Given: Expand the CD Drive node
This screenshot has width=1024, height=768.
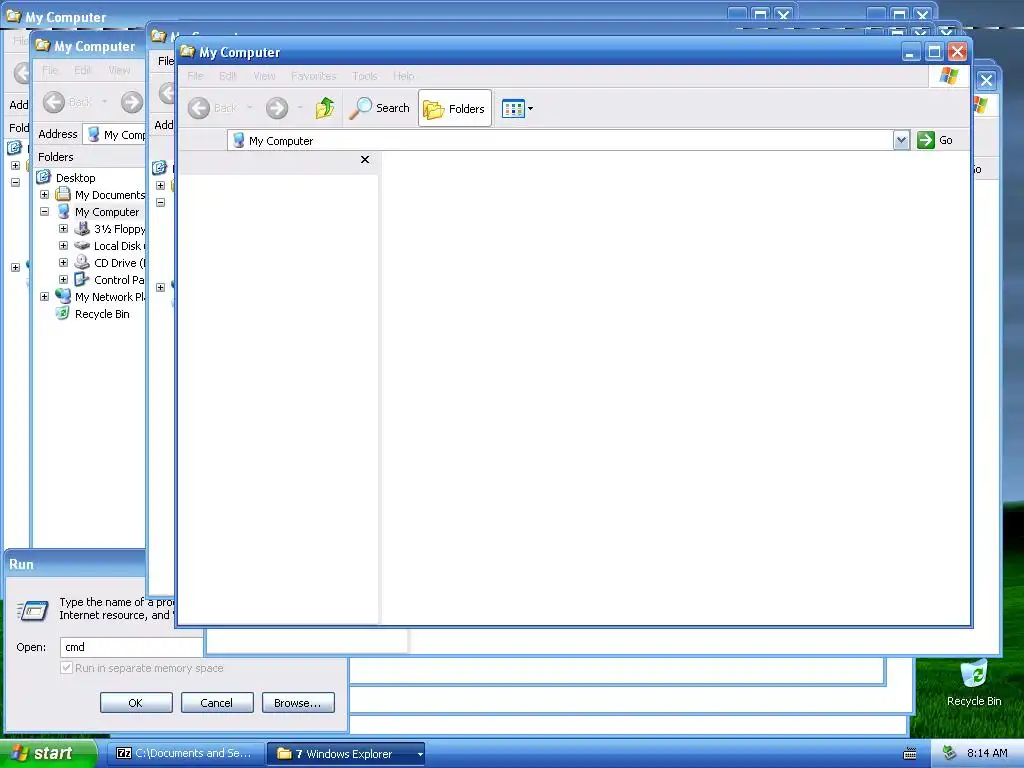Looking at the screenshot, I should click(x=63, y=263).
